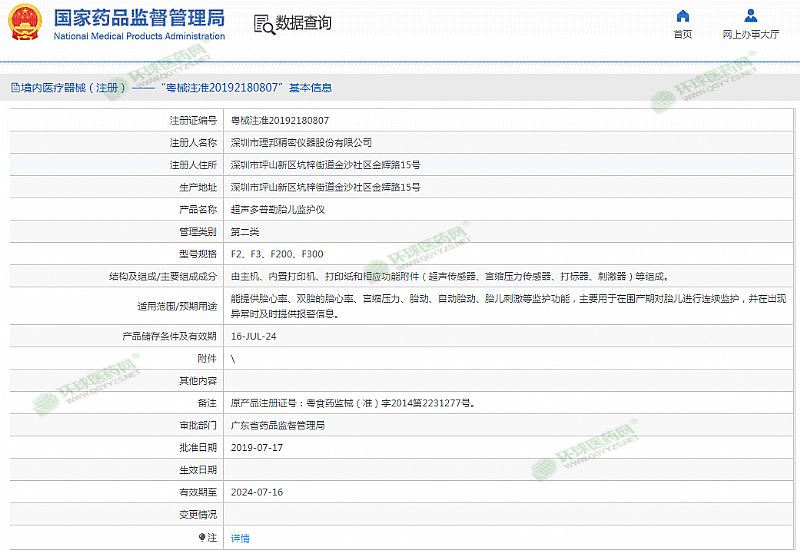This screenshot has width=800, height=553.
Task: Click the 首页 house icon
Action: (682, 16)
